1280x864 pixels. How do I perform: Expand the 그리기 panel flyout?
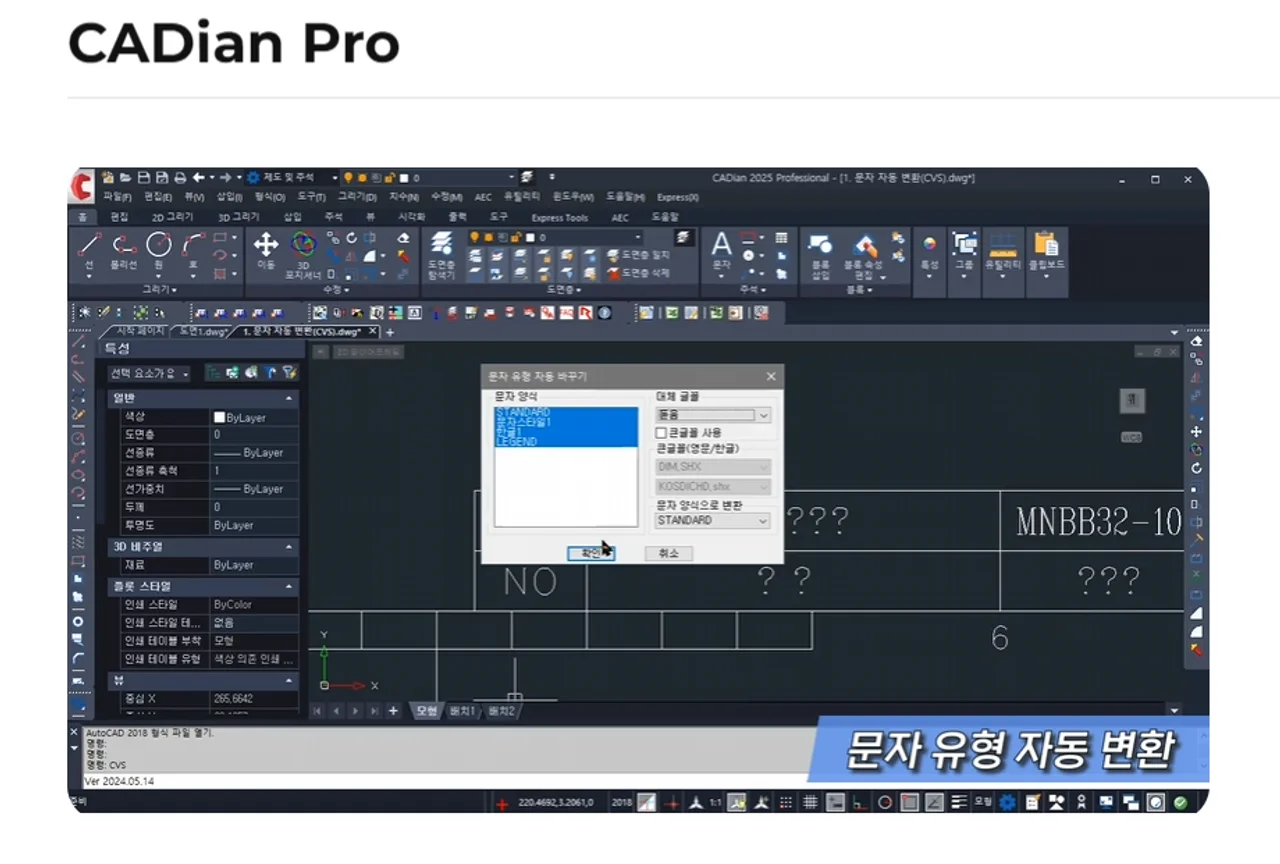point(159,290)
